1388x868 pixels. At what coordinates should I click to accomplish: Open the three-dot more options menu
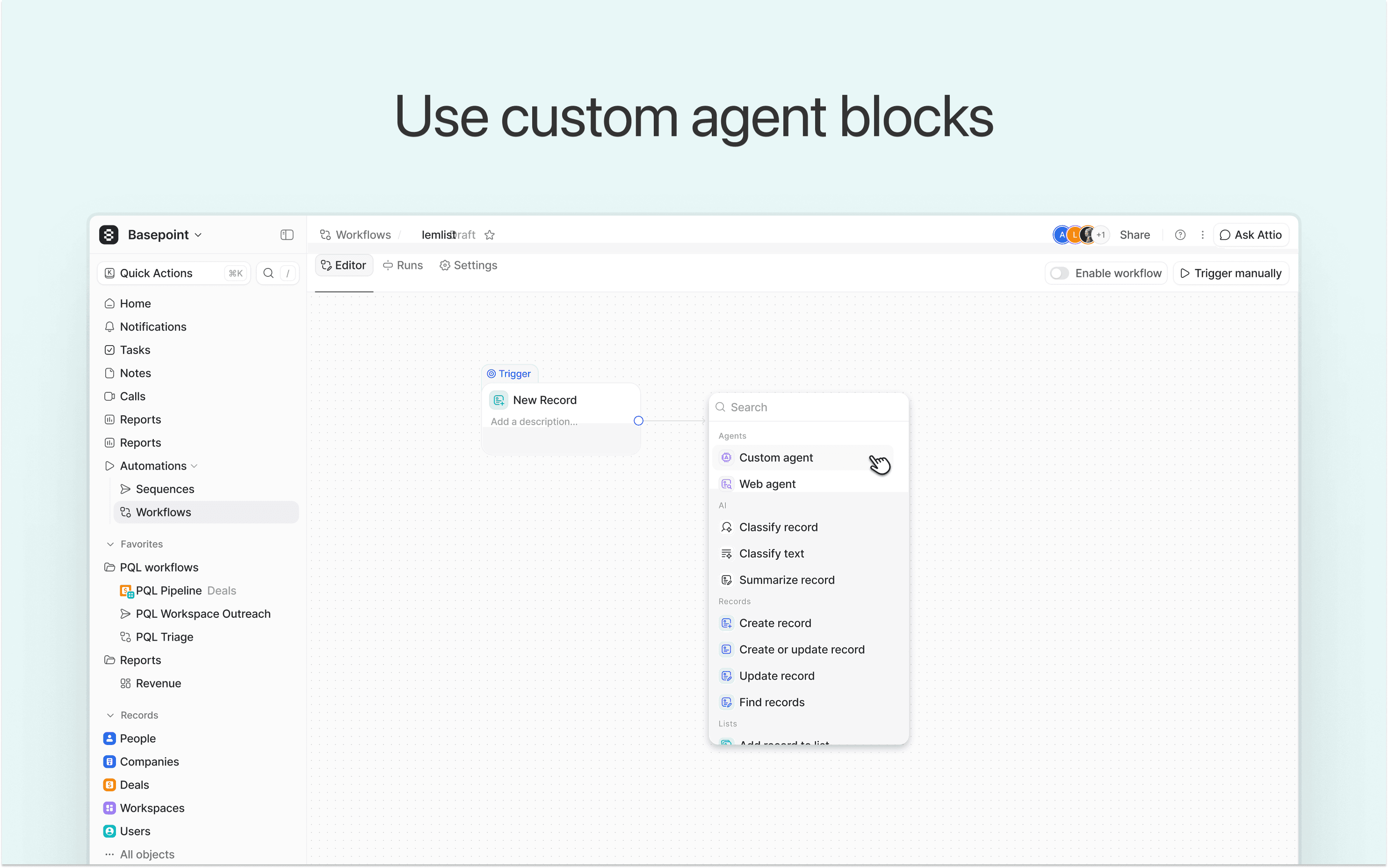tap(1203, 235)
